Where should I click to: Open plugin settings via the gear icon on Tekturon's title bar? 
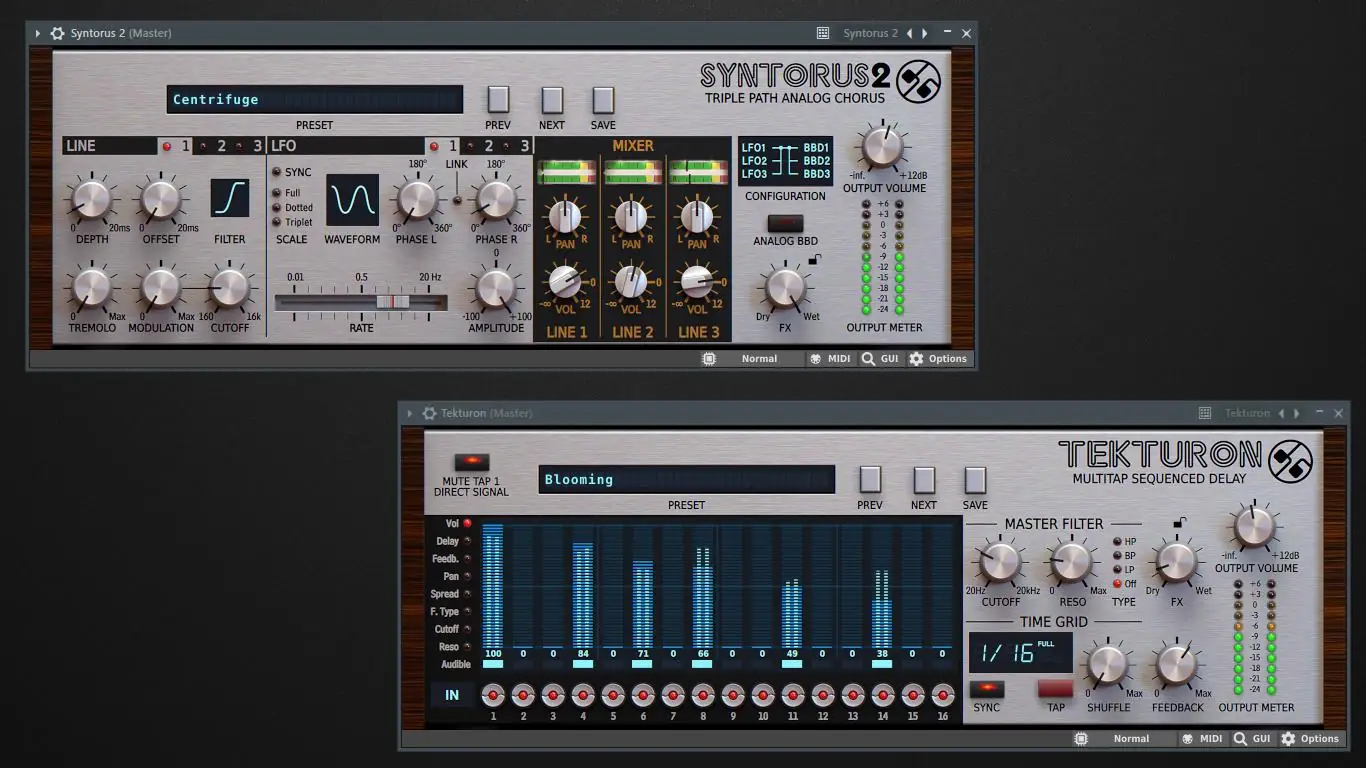click(429, 413)
